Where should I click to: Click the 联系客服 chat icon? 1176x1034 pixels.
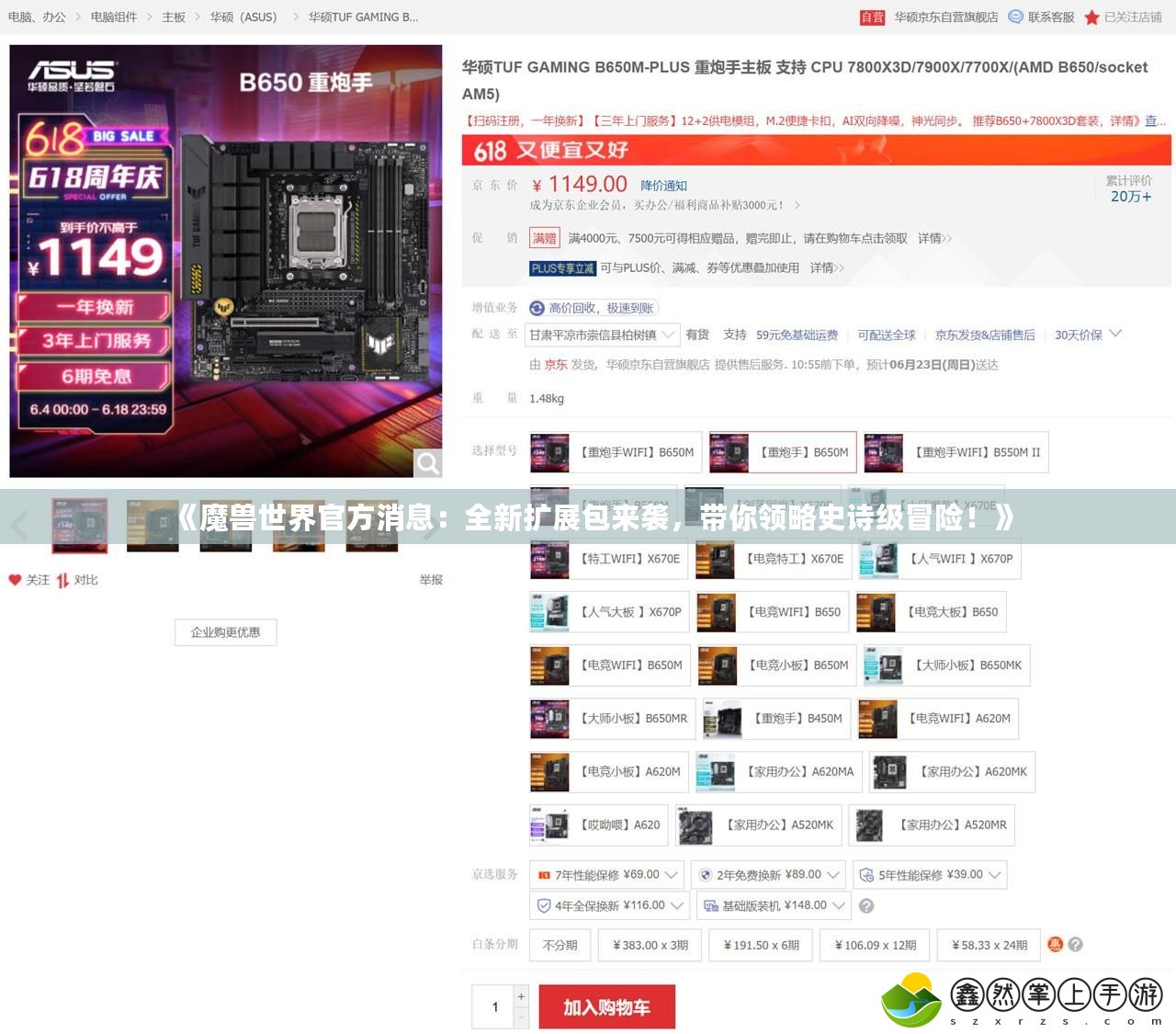point(1015,17)
